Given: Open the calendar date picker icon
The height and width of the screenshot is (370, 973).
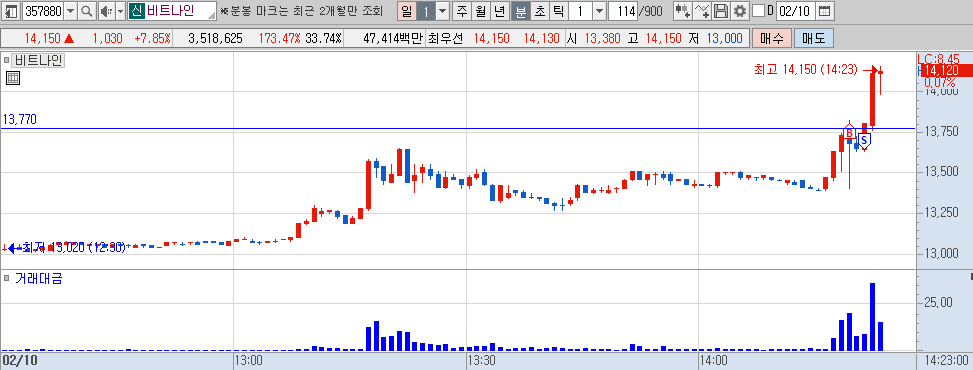Looking at the screenshot, I should coord(824,11).
